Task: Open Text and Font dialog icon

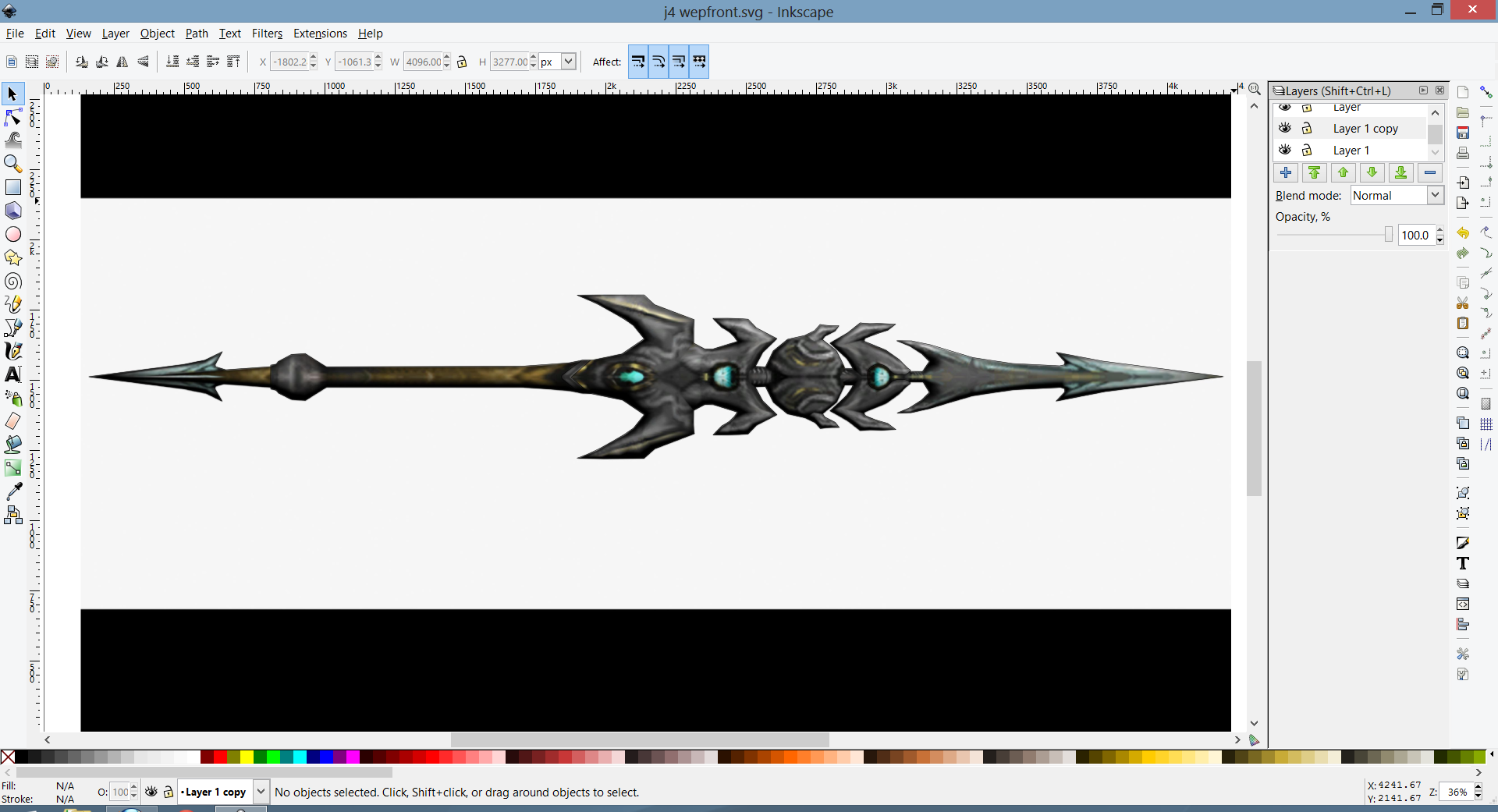Action: pos(1463,563)
